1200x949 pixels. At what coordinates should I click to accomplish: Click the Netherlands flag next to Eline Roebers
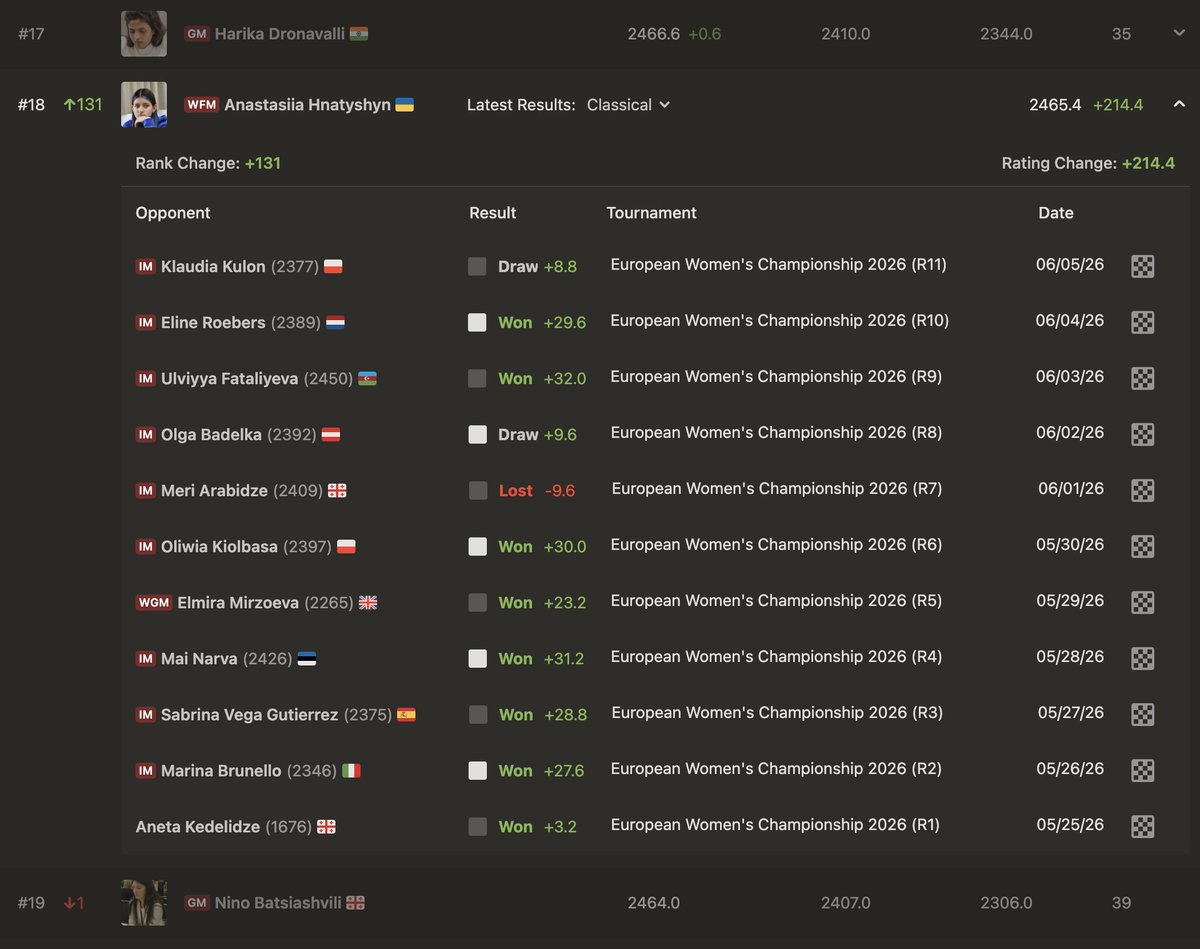click(x=335, y=323)
